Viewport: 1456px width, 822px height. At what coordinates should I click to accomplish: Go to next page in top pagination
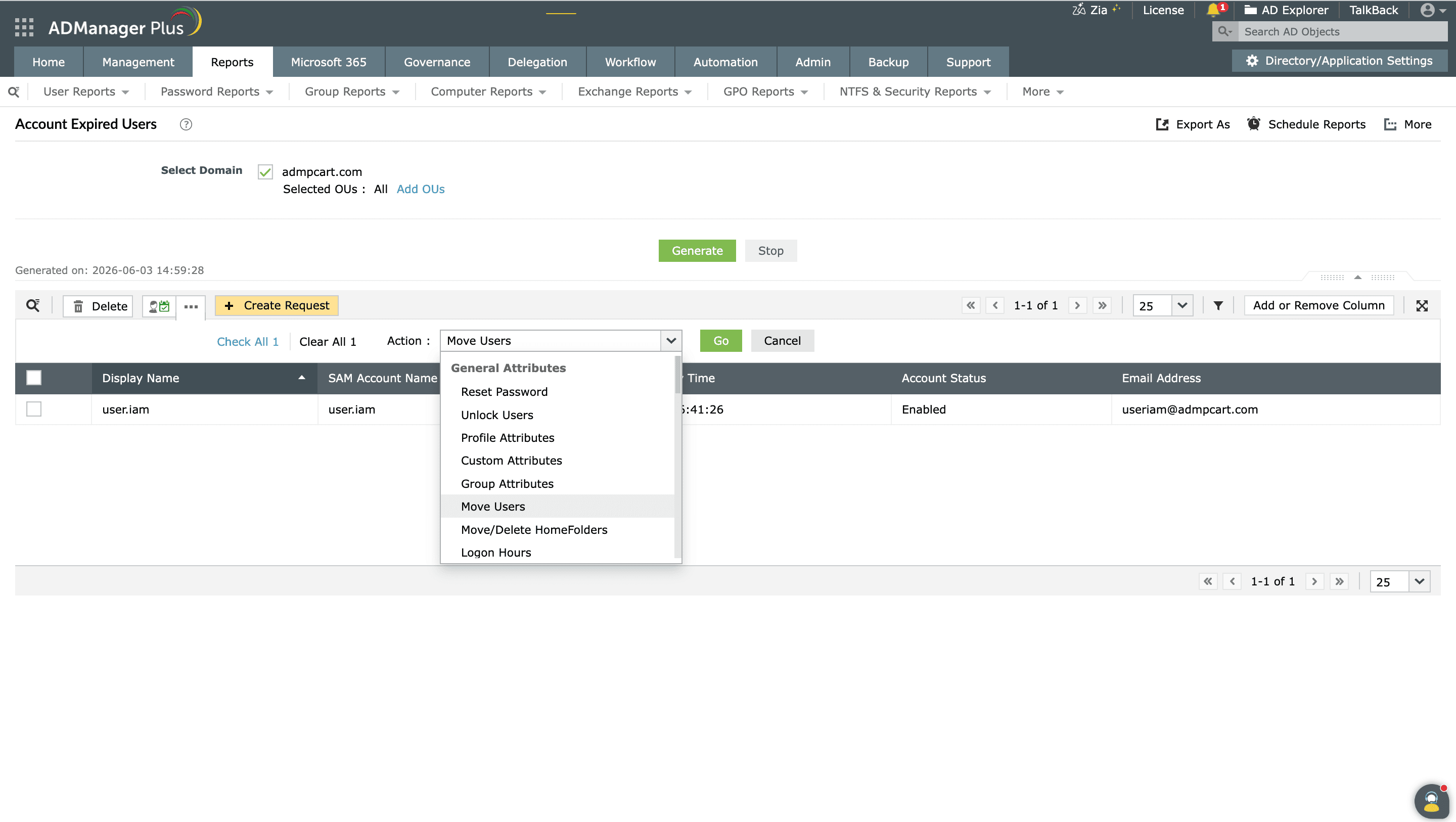click(x=1077, y=306)
